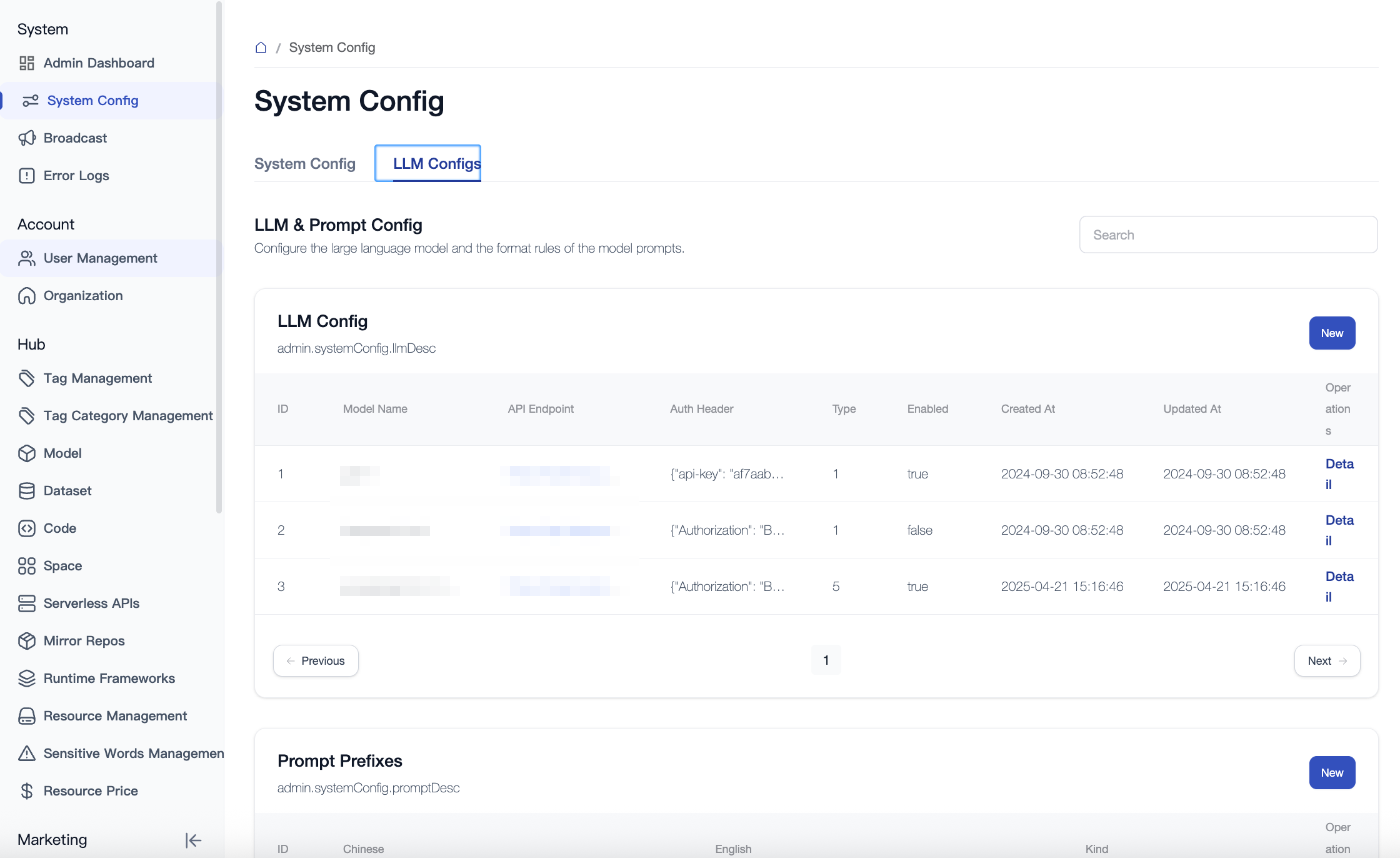Viewport: 1400px width, 858px height.
Task: Click New button in LLM Config
Action: point(1332,333)
